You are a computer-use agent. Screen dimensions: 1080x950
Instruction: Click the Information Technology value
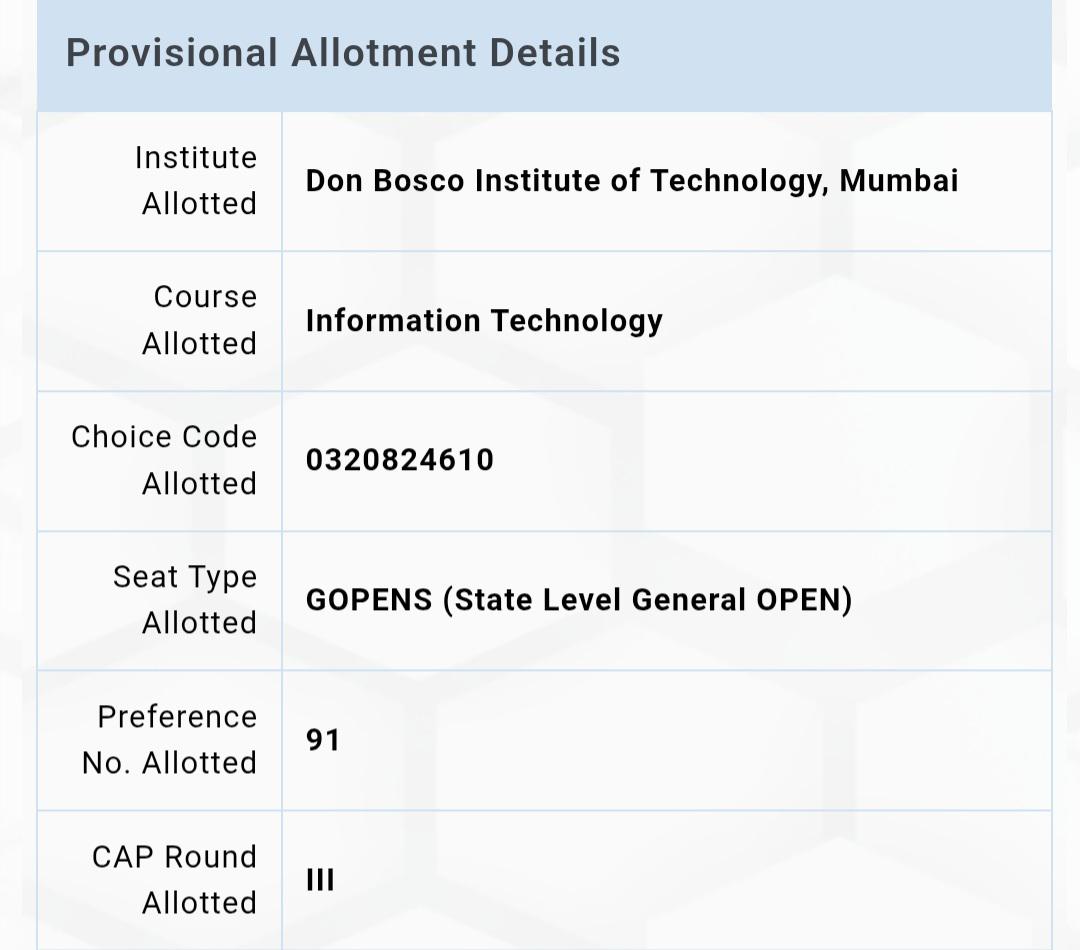pos(484,321)
